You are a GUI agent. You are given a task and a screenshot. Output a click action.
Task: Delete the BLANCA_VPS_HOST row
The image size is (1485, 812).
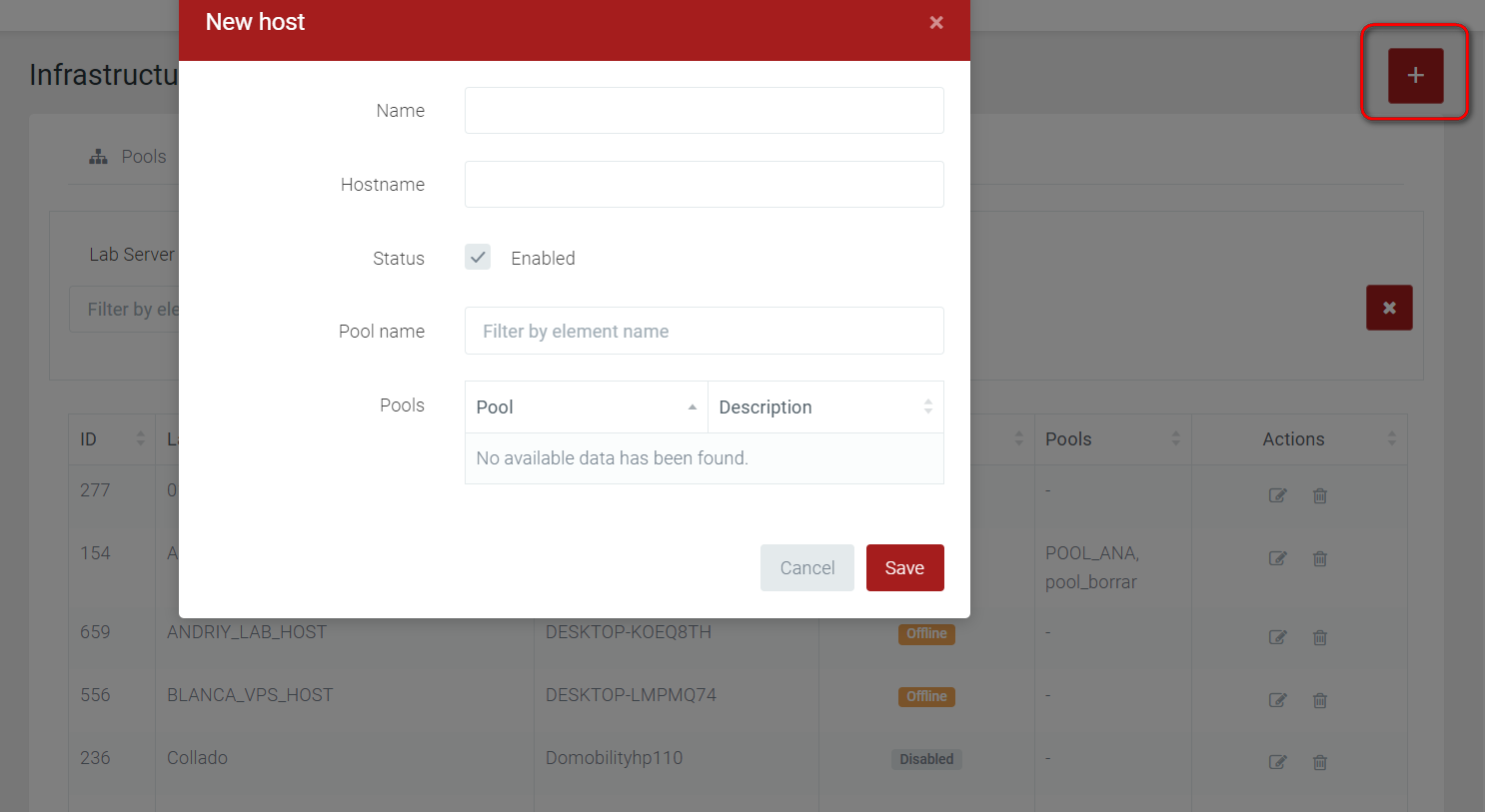1320,700
